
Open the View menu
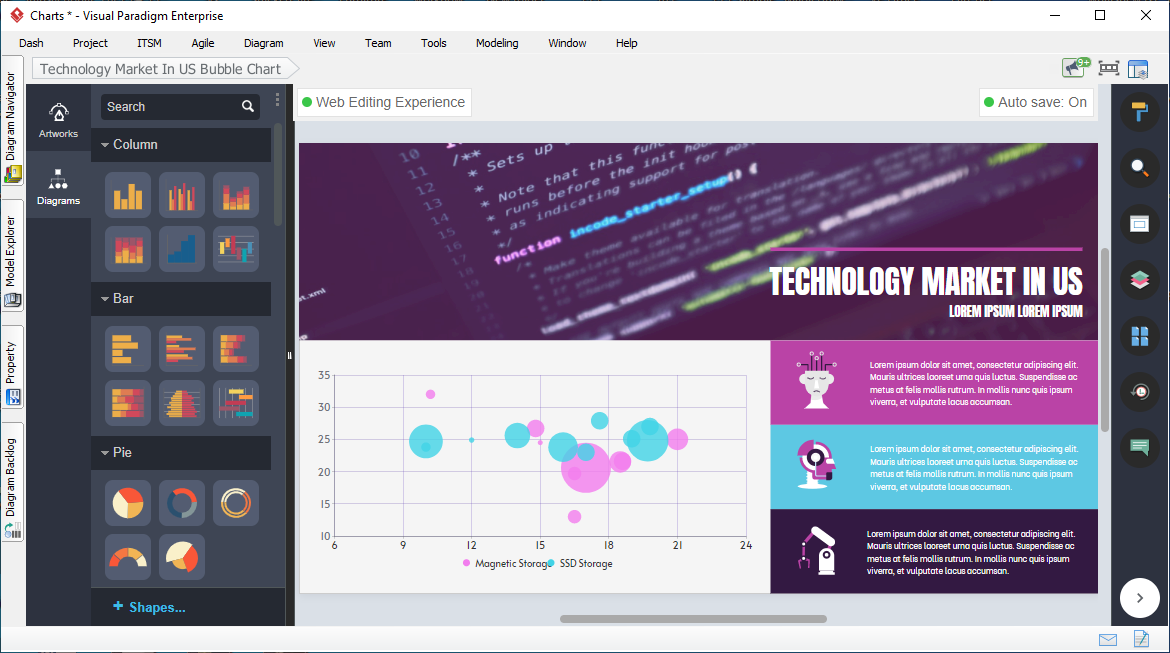(x=324, y=43)
